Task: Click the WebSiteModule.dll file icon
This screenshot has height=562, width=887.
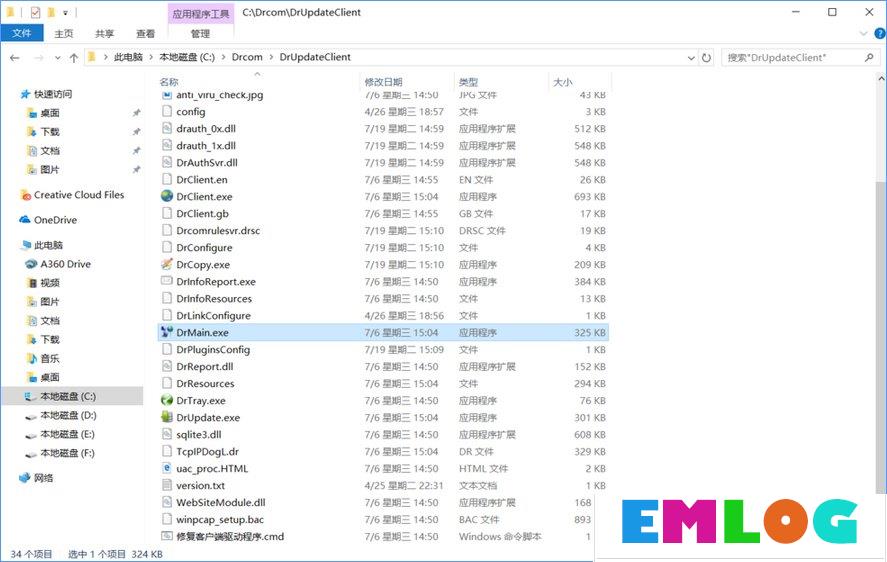Action: (167, 502)
